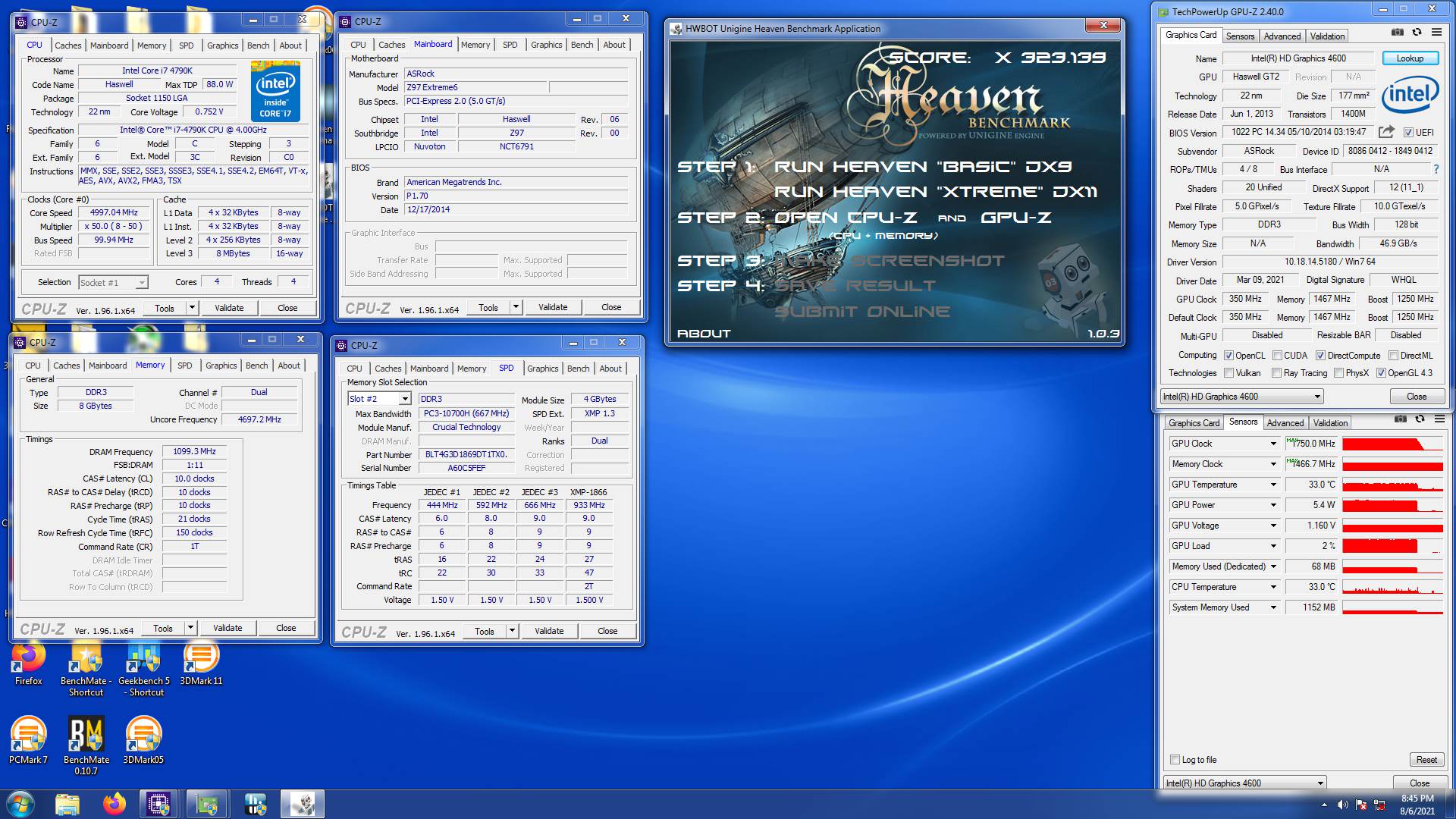Launch PCMark 7 desktop icon
1456x819 pixels.
tap(28, 740)
